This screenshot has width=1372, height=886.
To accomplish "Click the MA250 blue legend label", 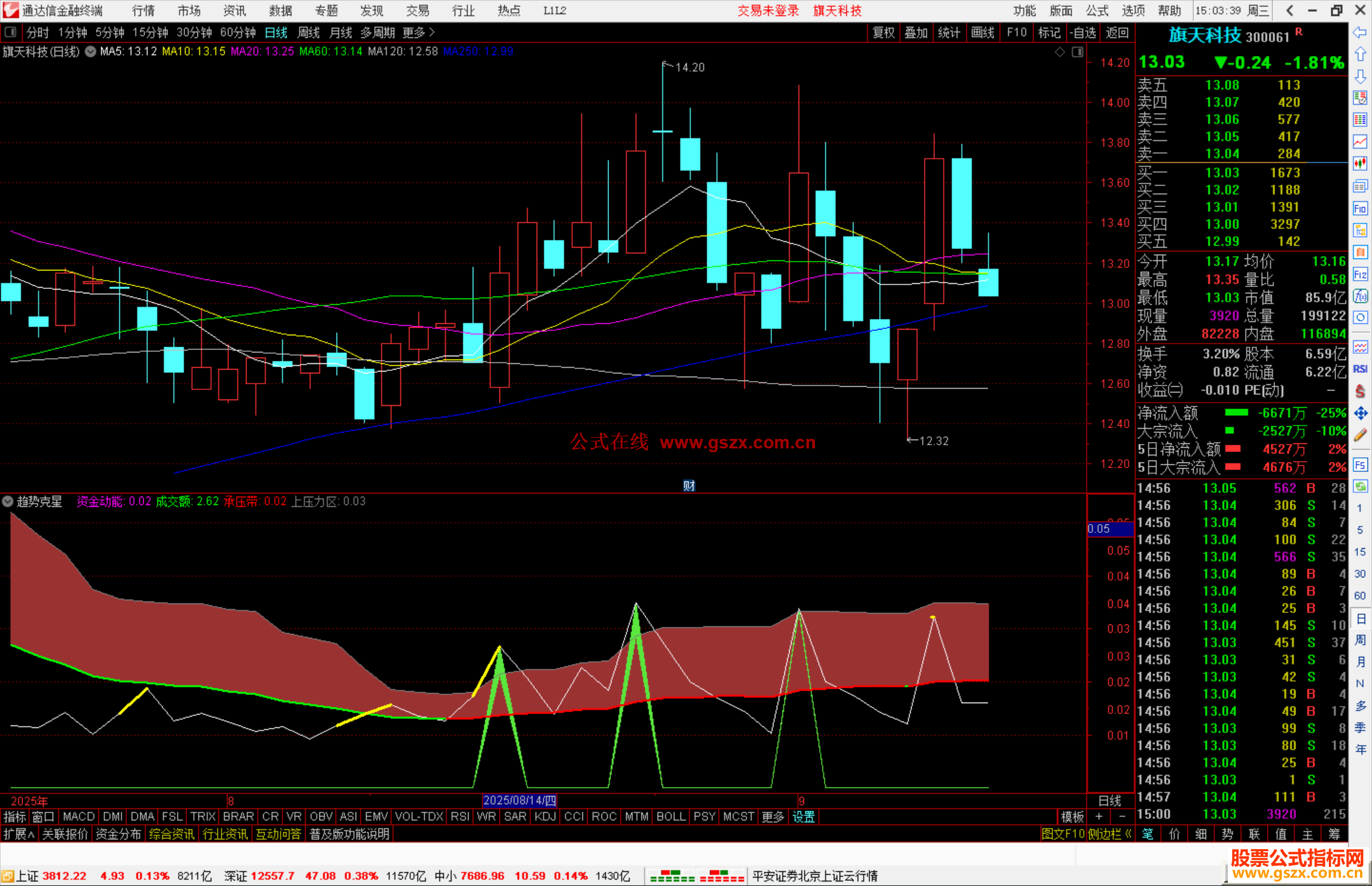I will (x=478, y=51).
